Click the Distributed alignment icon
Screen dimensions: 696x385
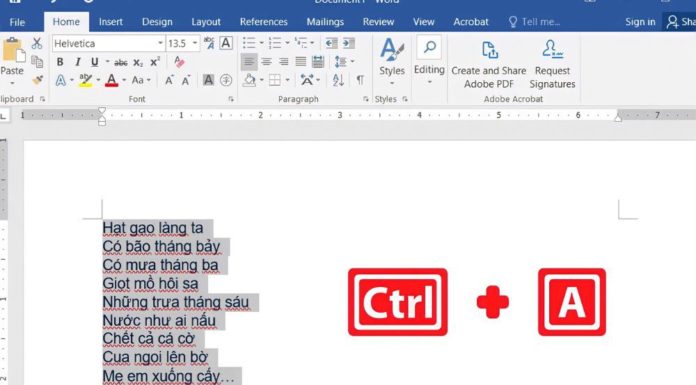[x=318, y=62]
